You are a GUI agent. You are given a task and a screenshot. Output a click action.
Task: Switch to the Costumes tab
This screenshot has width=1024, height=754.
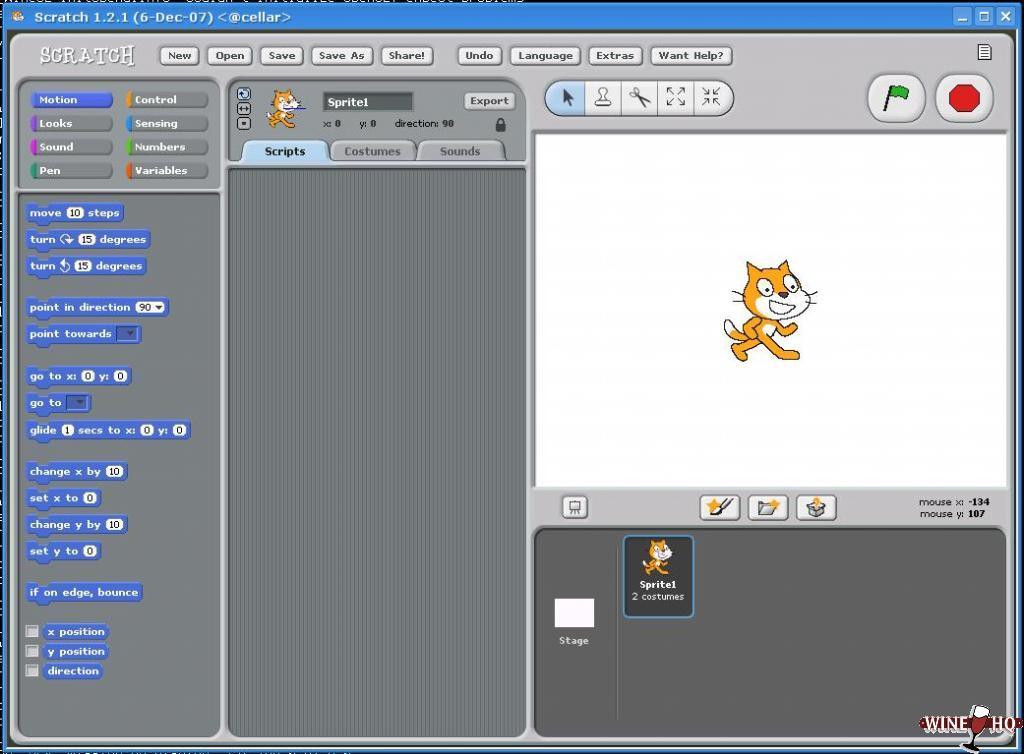tap(372, 152)
